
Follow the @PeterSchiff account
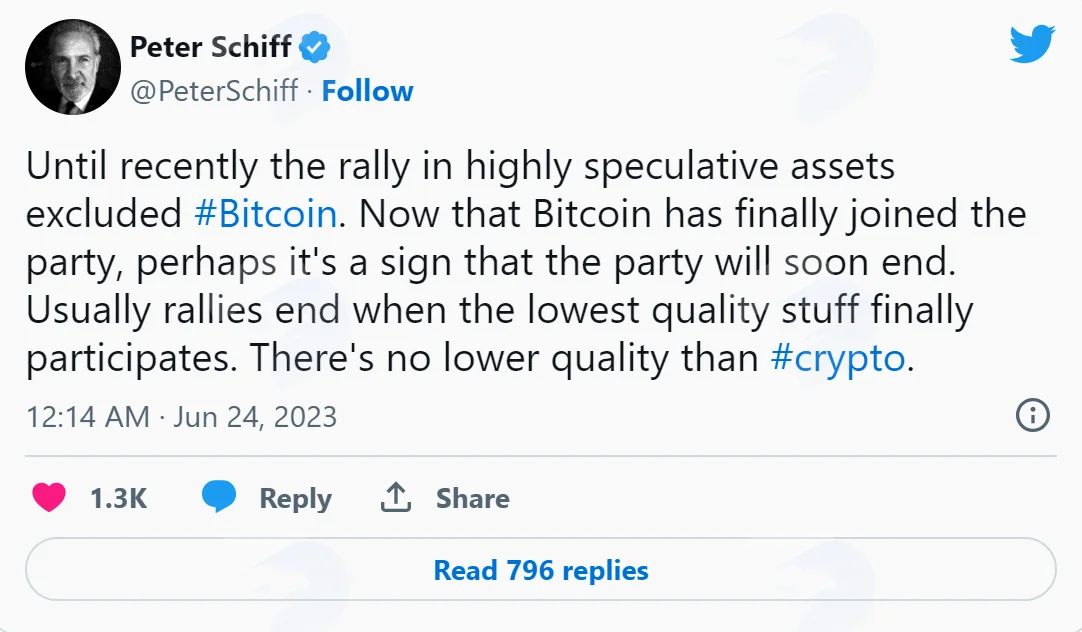tap(367, 91)
